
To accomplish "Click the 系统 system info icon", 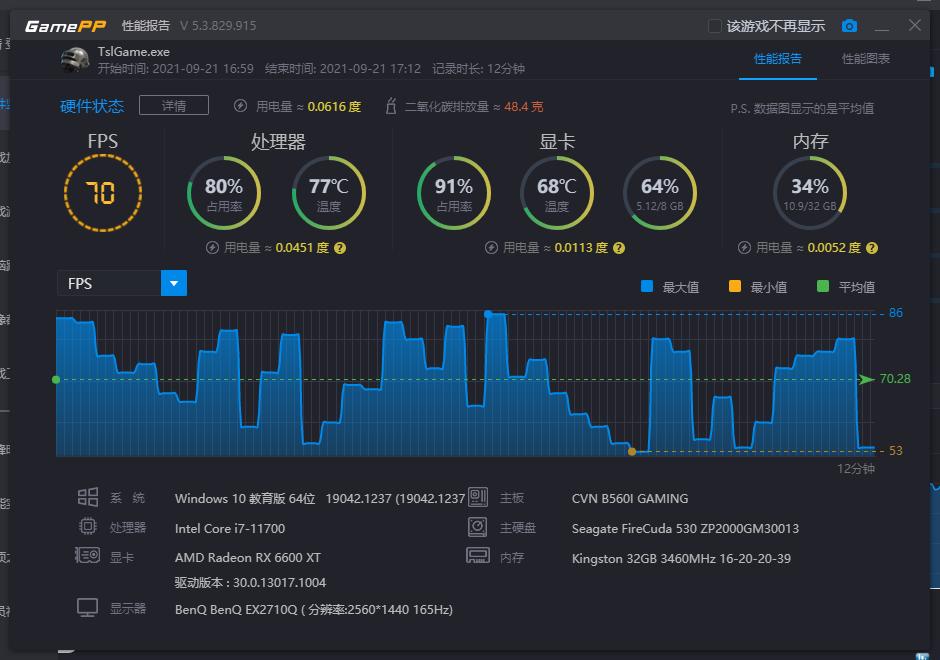I will (88, 497).
